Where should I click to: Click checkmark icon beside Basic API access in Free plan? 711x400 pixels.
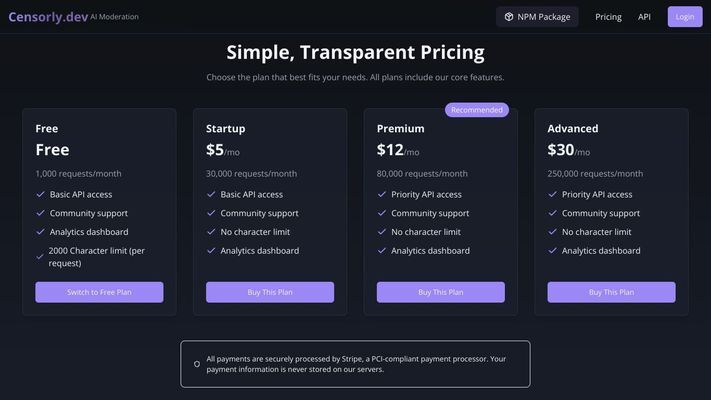pos(40,194)
